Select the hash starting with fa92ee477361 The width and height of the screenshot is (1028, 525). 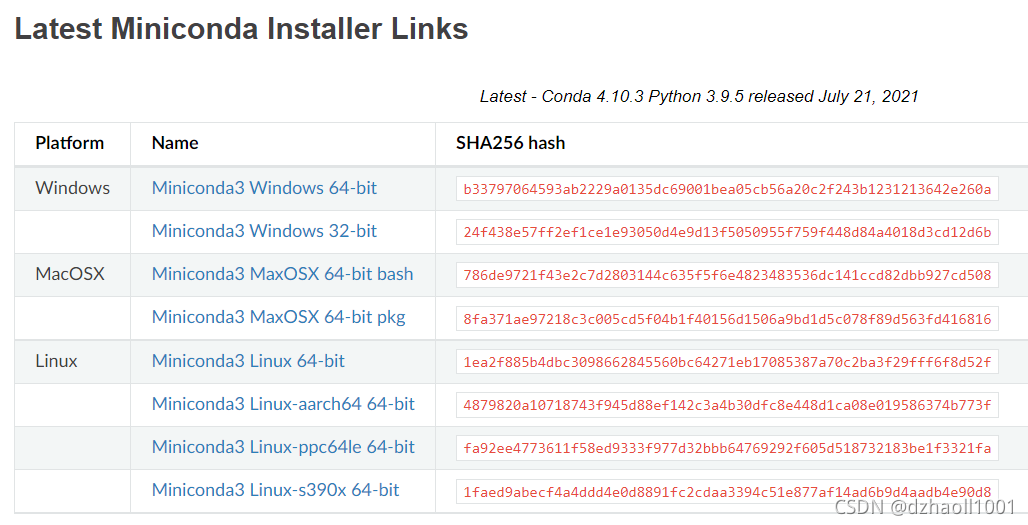point(727,448)
